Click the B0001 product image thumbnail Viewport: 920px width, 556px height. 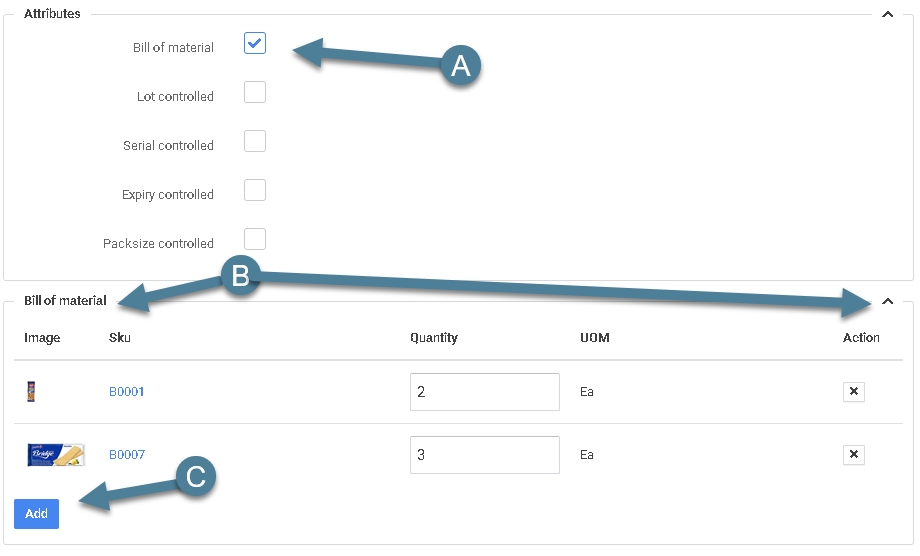31,392
